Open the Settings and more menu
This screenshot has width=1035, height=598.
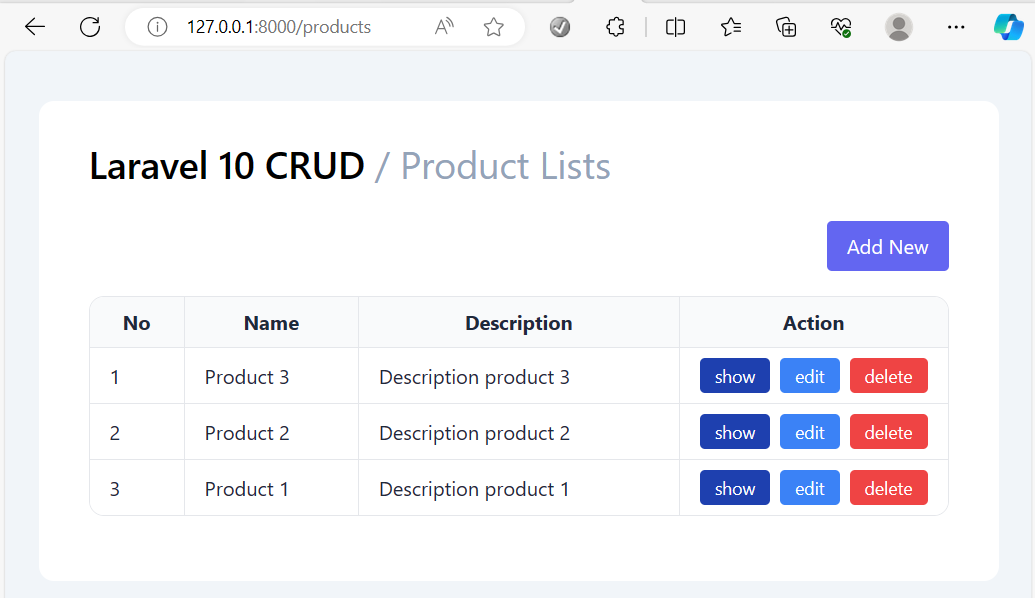coord(956,27)
